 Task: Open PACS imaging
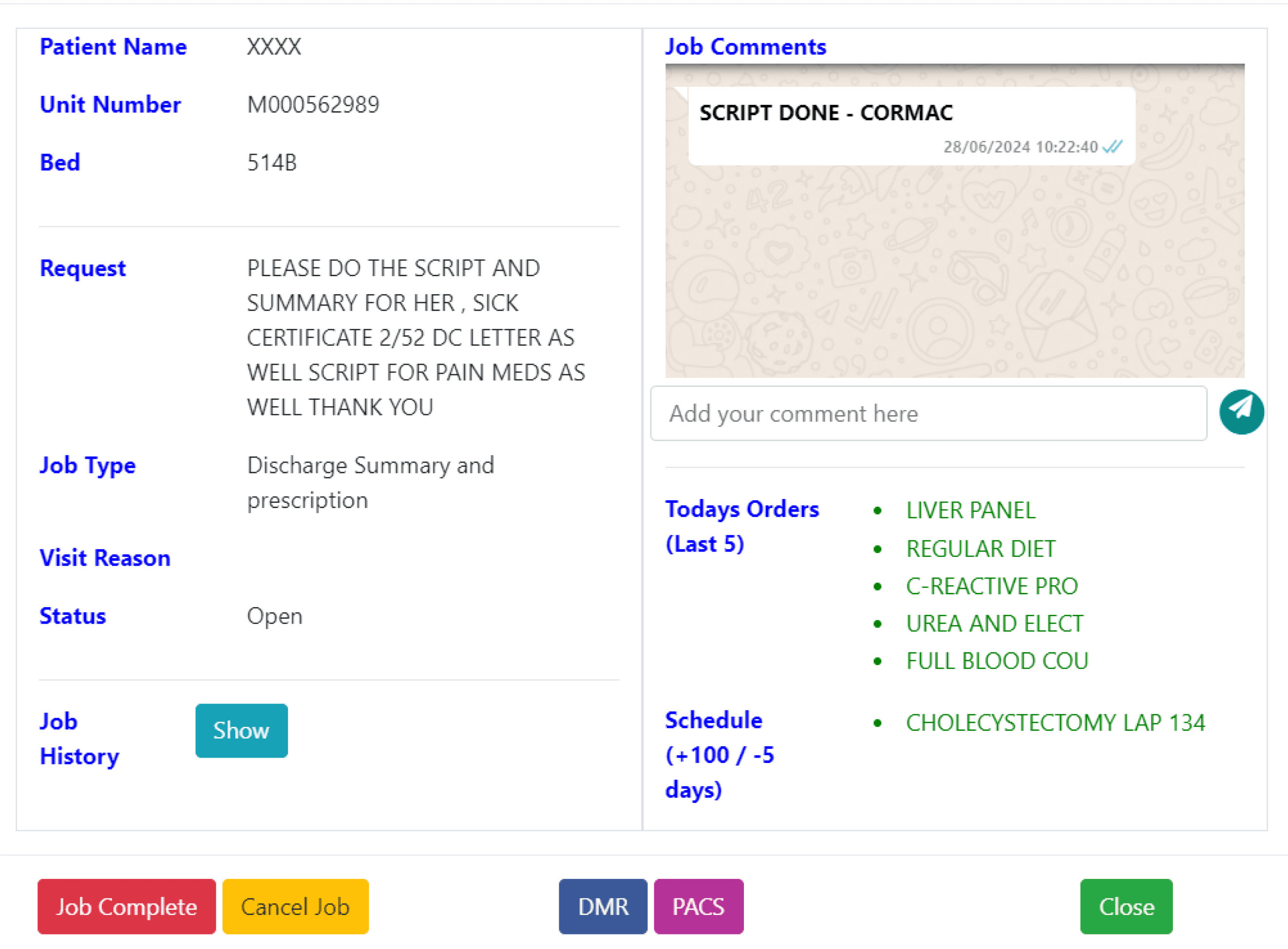698,906
